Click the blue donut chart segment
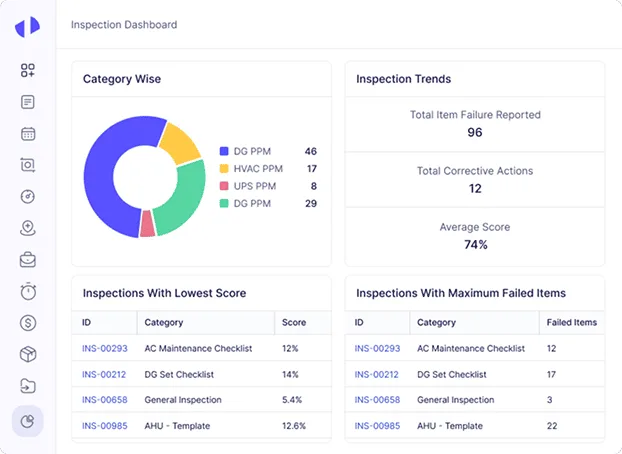Screen dimensions: 622x454 click(100, 179)
